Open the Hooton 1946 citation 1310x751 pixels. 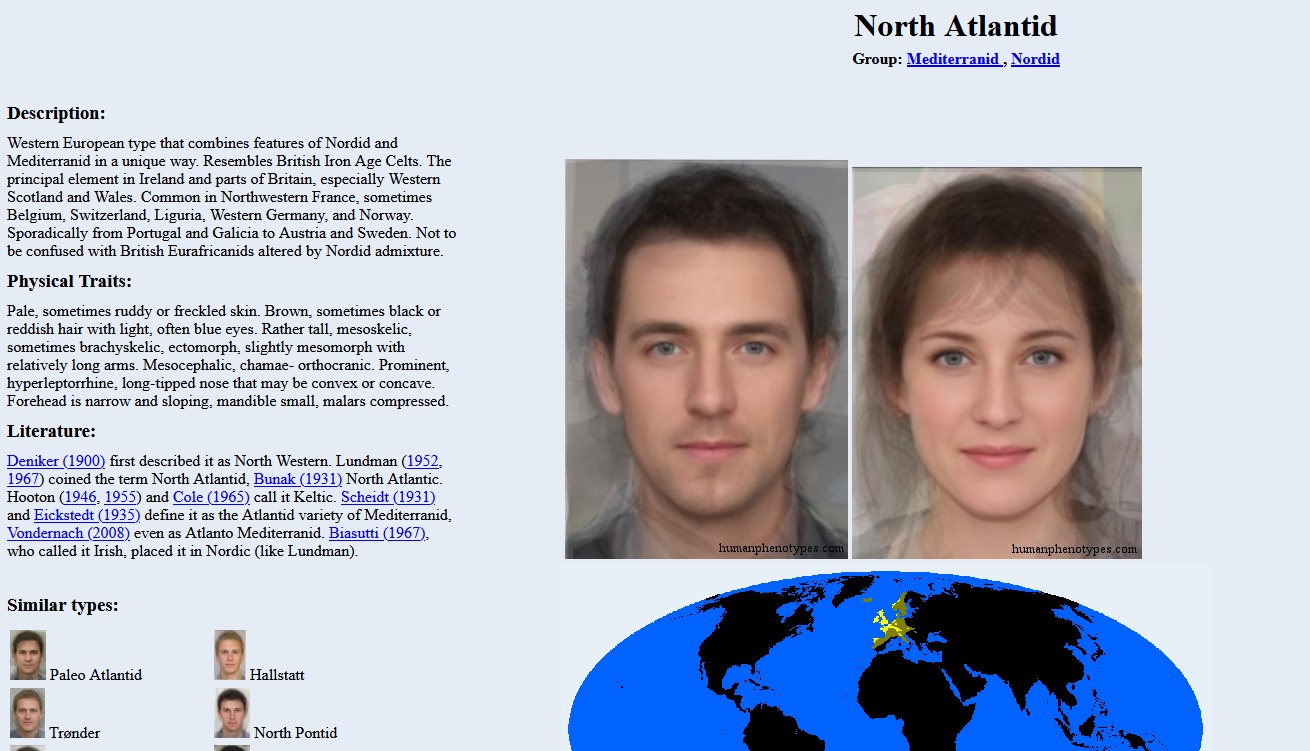pyautogui.click(x=80, y=497)
